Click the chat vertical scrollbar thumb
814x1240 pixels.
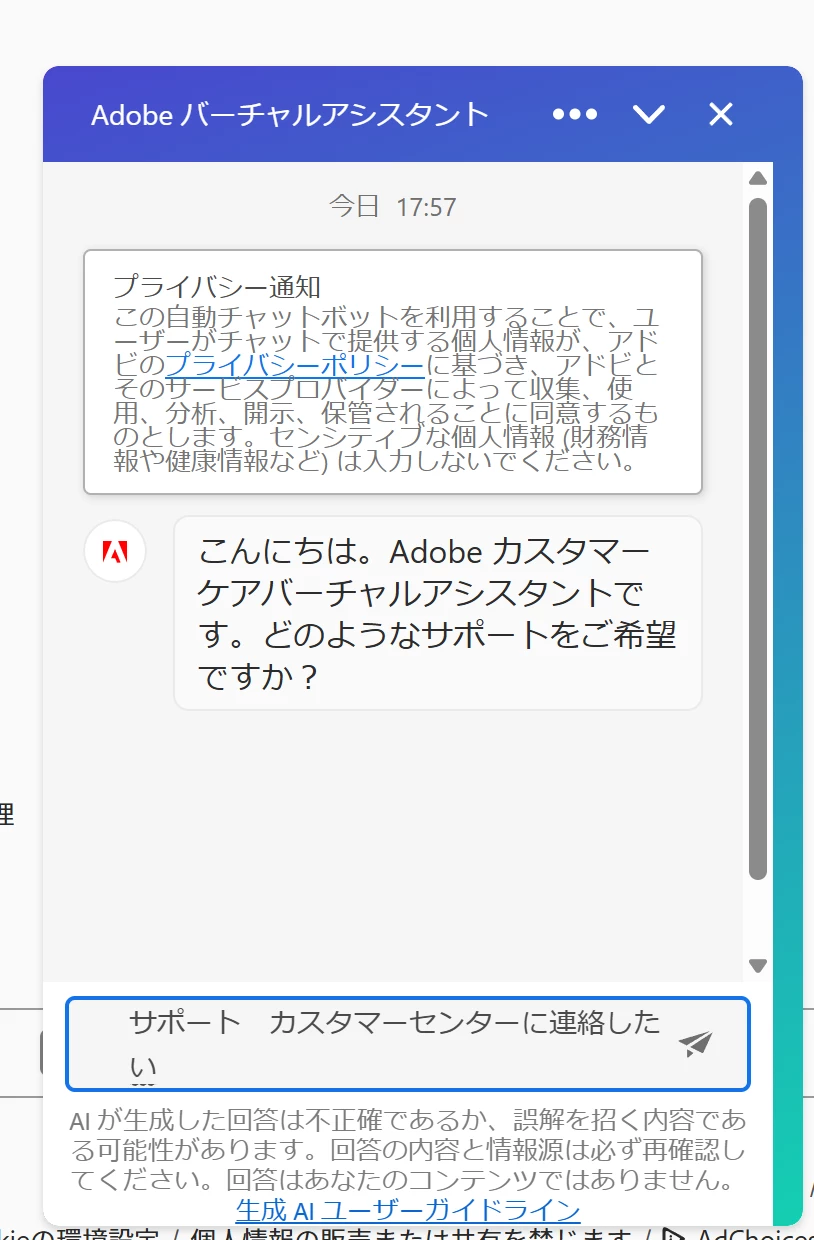(758, 538)
